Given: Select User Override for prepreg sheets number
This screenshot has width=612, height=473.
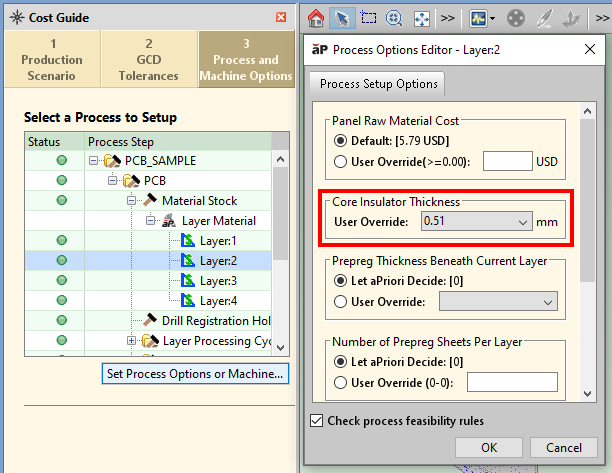Looking at the screenshot, I should pyautogui.click(x=340, y=383).
